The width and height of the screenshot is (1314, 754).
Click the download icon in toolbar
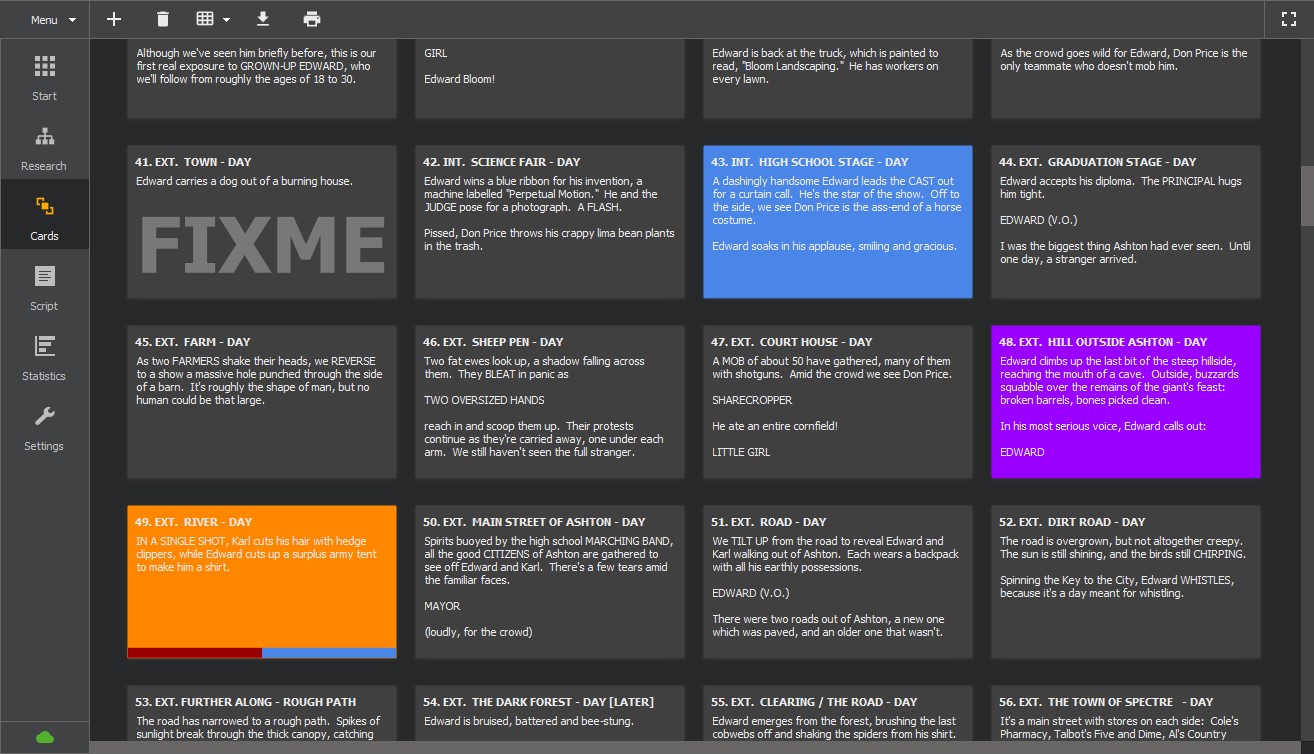pos(263,19)
